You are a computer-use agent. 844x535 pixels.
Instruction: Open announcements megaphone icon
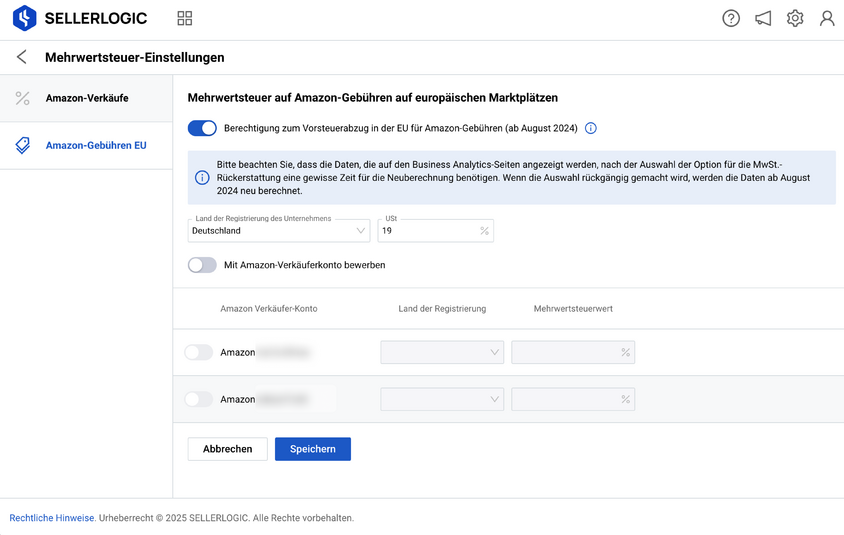763,18
